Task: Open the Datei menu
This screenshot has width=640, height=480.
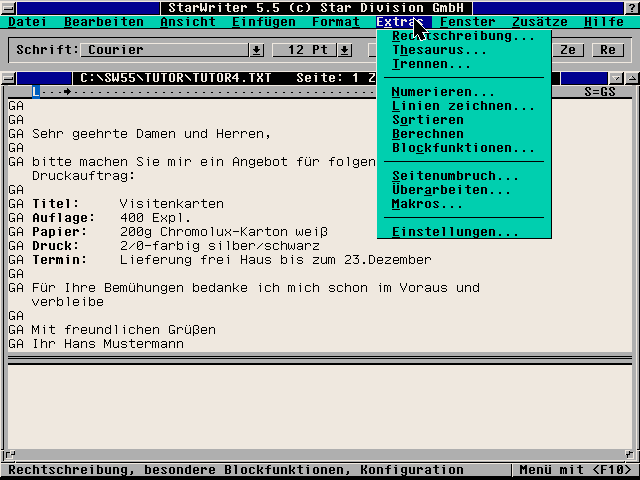Action: pyautogui.click(x=27, y=22)
